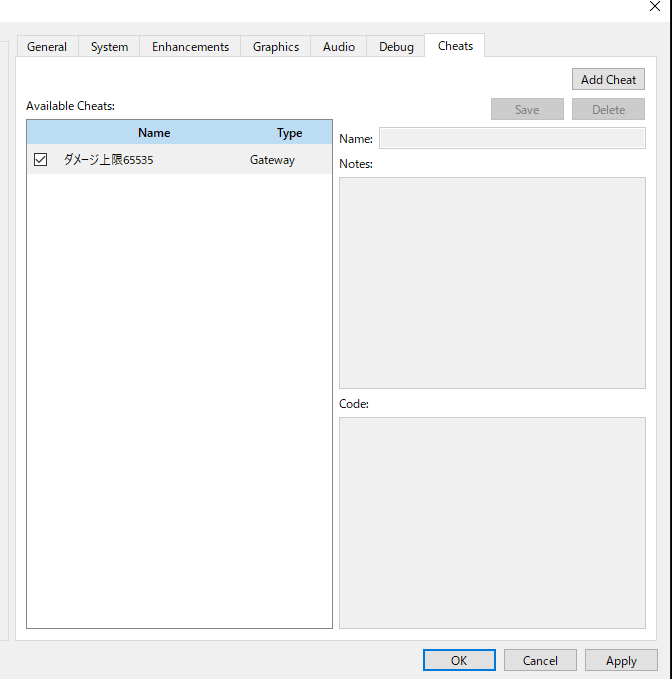672x679 pixels.
Task: Open the System tab
Action: point(109,47)
